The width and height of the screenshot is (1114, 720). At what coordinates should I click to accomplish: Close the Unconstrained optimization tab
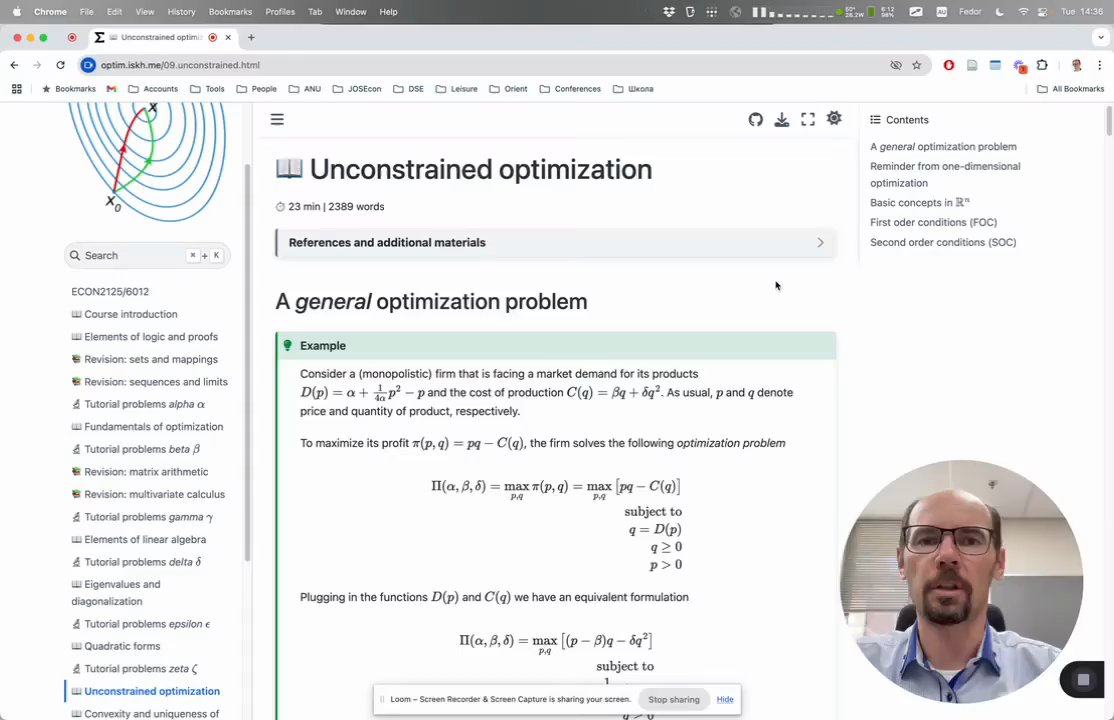pos(228,37)
